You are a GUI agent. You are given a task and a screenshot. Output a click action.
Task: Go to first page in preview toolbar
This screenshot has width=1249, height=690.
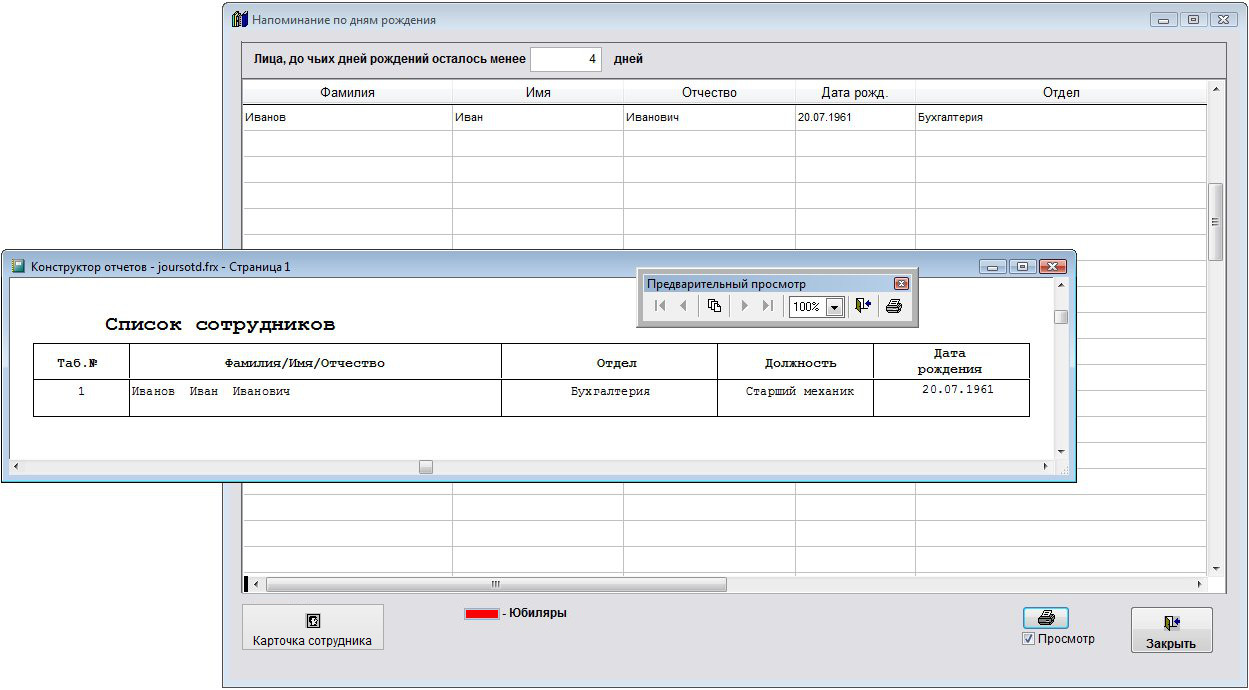click(659, 306)
